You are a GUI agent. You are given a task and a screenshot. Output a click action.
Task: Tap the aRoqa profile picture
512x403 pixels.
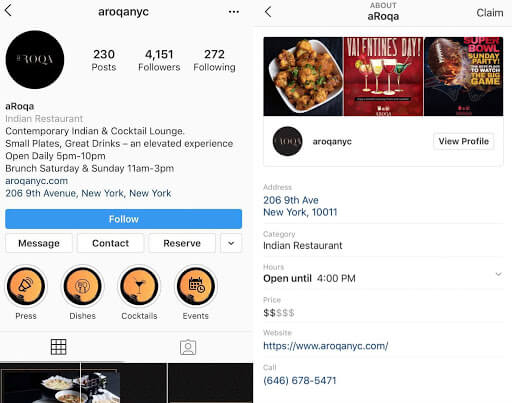pos(35,60)
